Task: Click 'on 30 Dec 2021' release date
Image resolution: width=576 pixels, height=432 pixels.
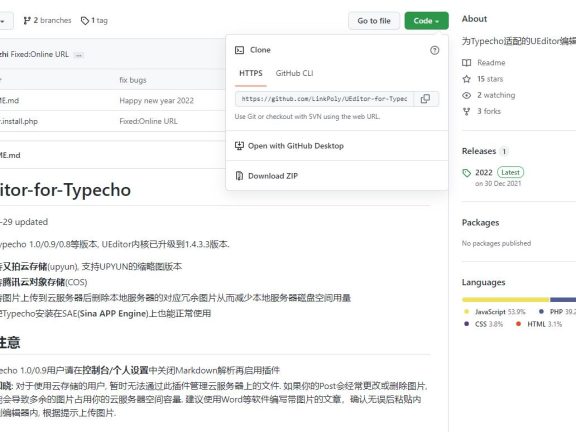Action: [x=498, y=184]
